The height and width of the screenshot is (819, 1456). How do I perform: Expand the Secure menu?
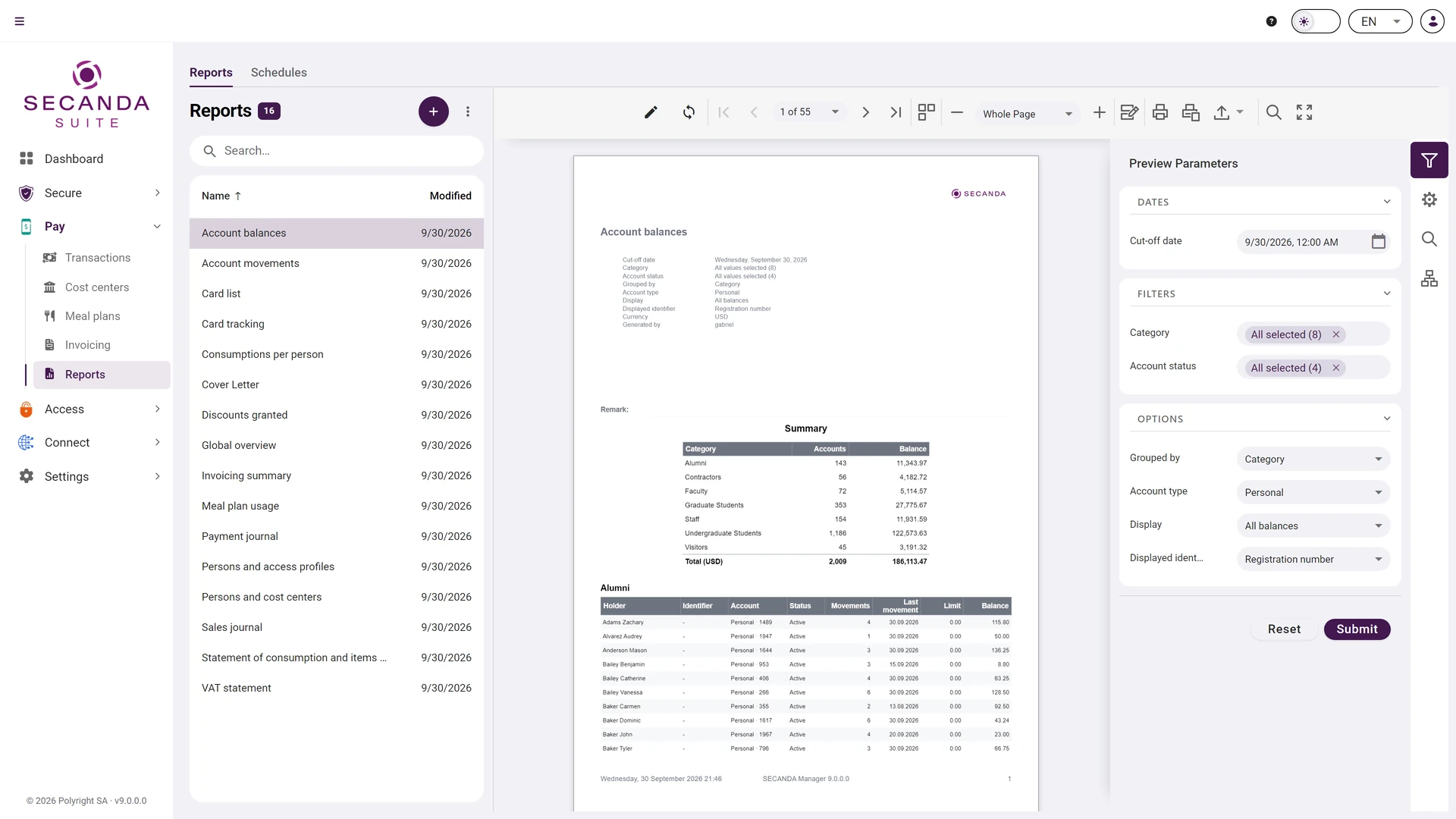(x=89, y=193)
